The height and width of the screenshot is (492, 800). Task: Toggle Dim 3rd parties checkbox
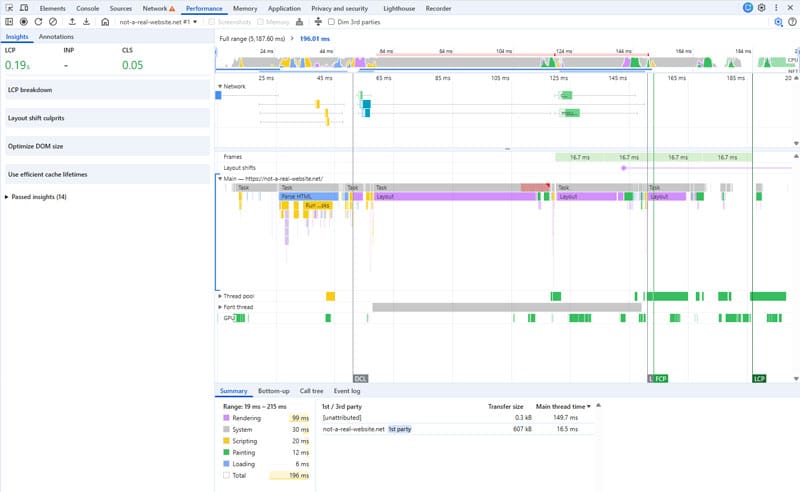tap(332, 22)
